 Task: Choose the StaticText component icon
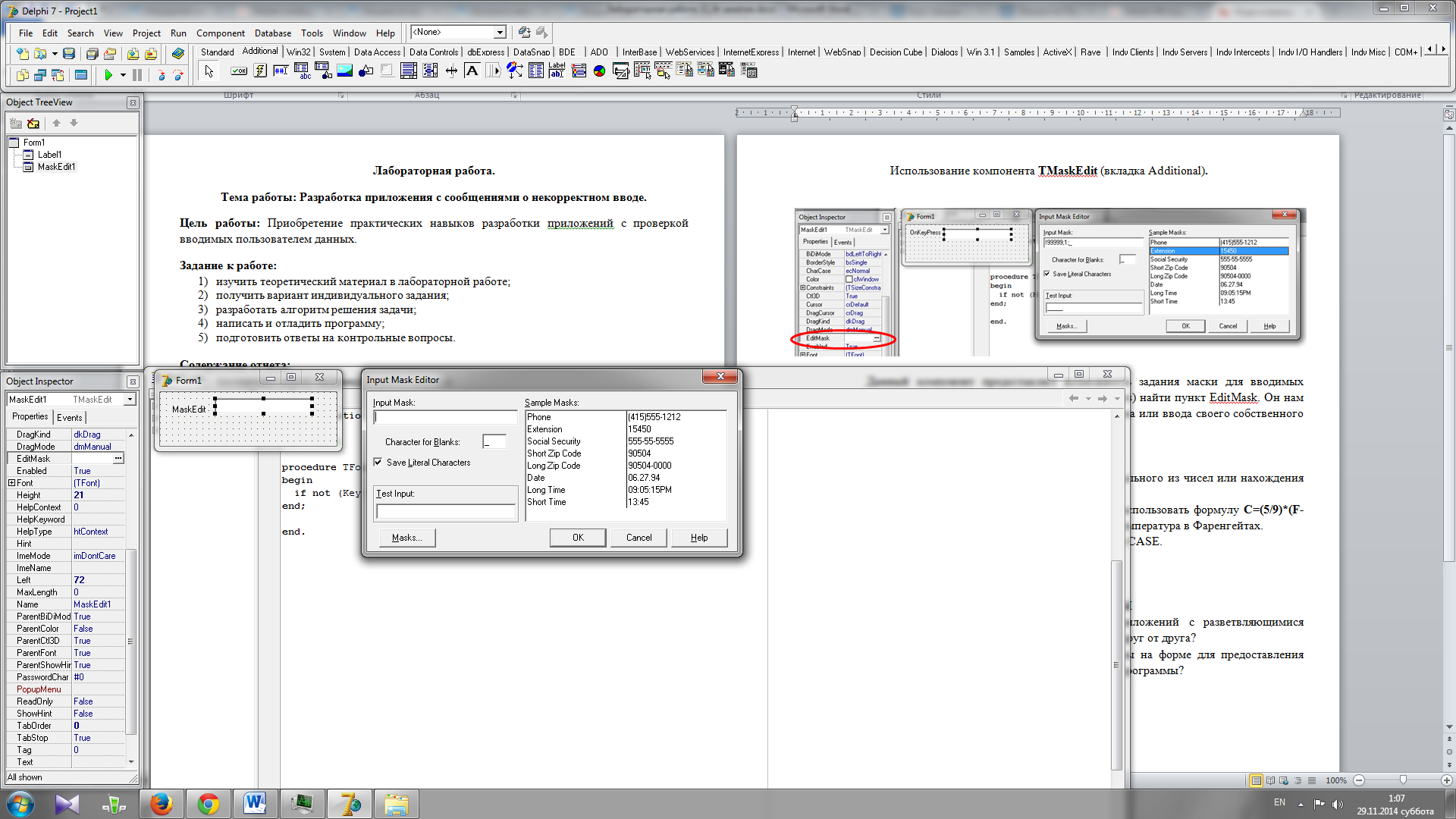472,71
